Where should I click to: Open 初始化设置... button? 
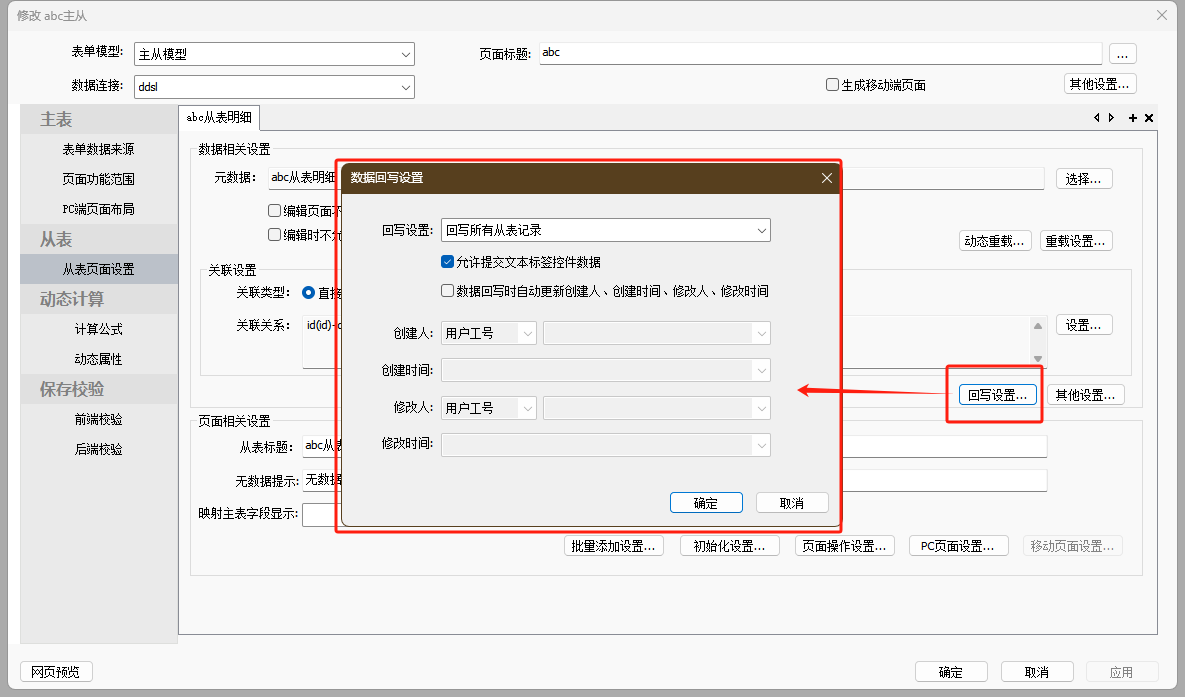729,546
